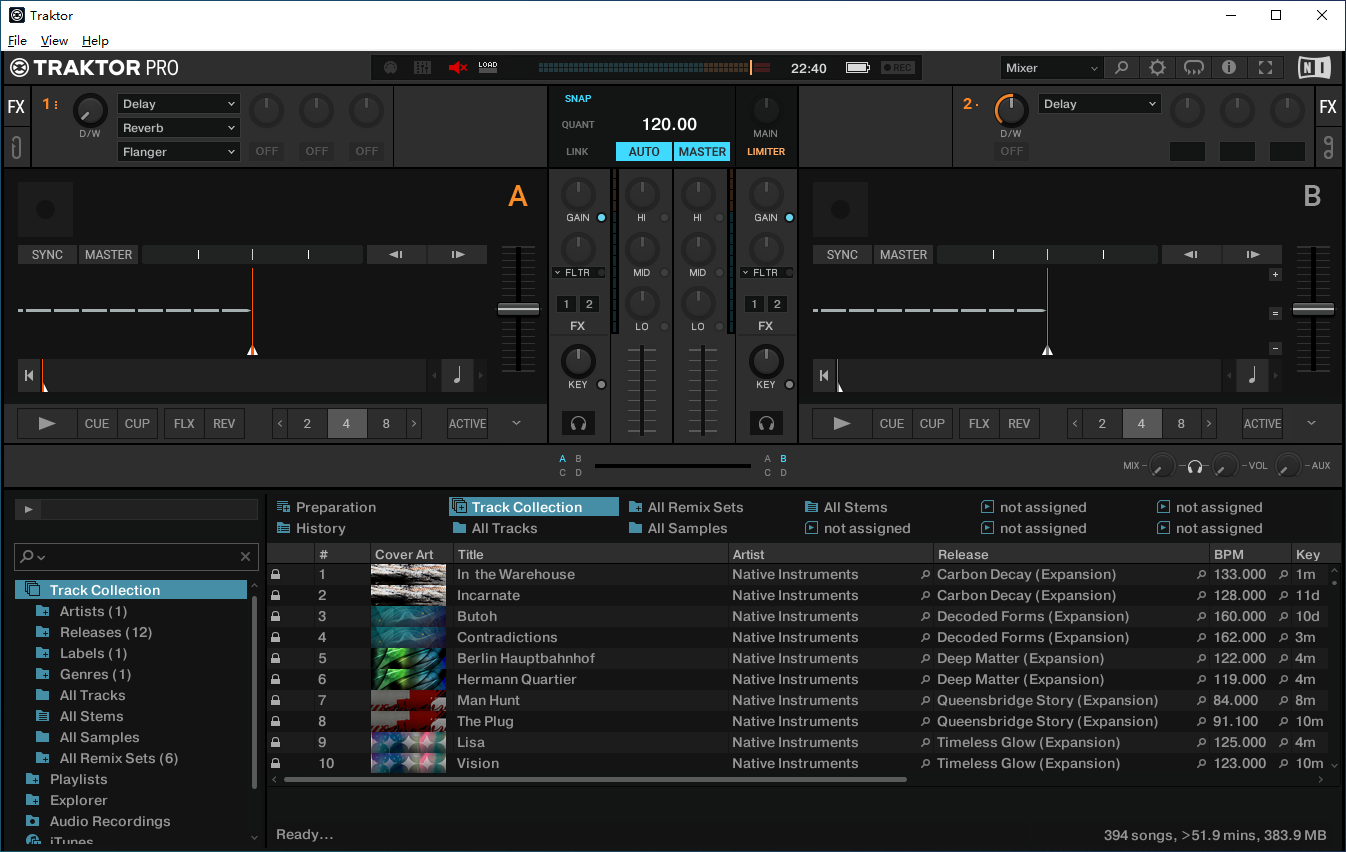Click the info icon in header
The image size is (1346, 852).
point(1229,68)
